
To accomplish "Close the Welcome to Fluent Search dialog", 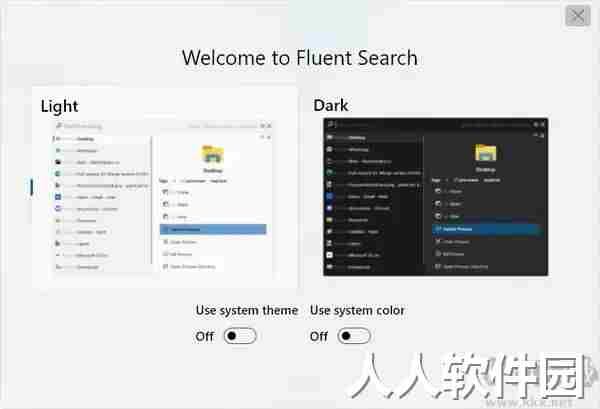I will point(577,16).
